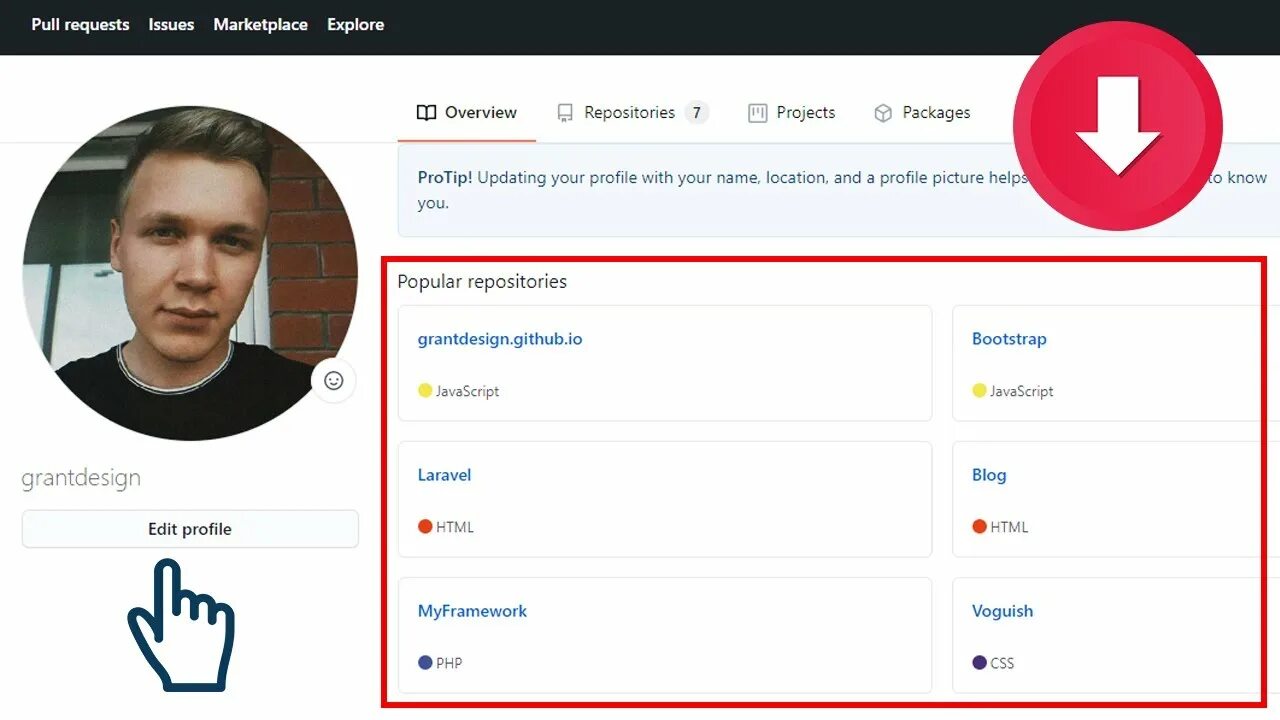
Task: Click the package cube icon beside Packages
Action: pos(883,113)
